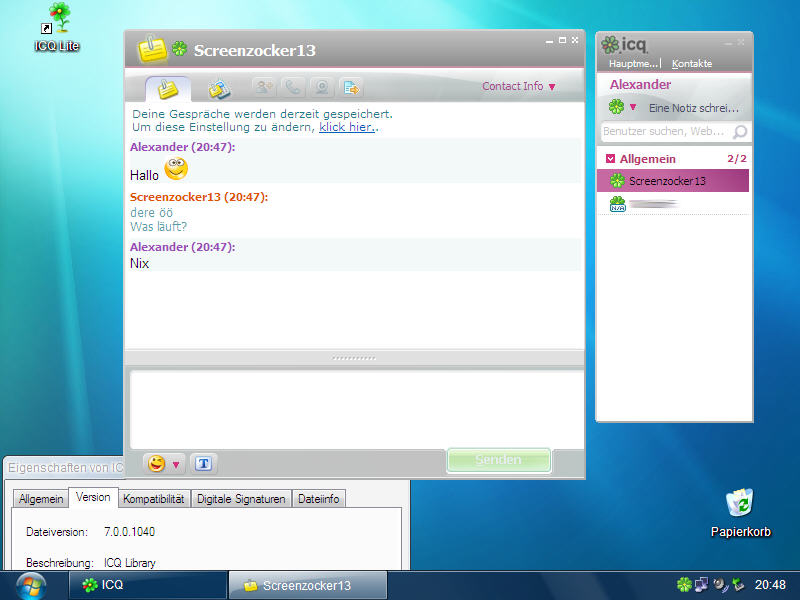
Task: Click the 'dere öö' message text
Action: (151, 212)
